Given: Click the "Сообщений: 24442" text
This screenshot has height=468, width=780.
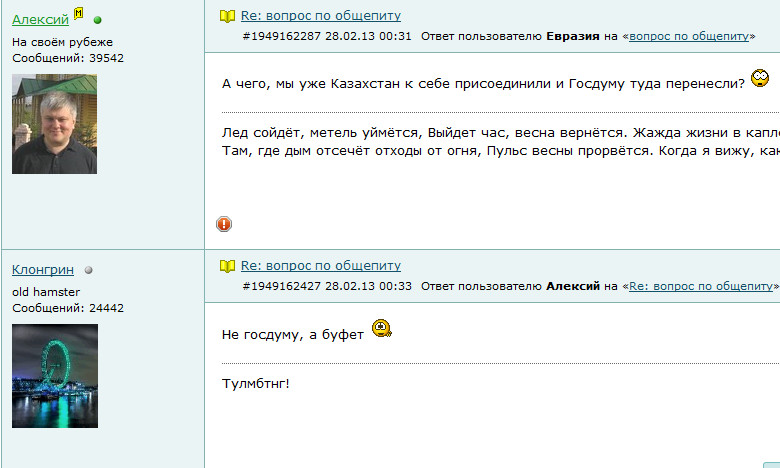Looking at the screenshot, I should pyautogui.click(x=68, y=308).
